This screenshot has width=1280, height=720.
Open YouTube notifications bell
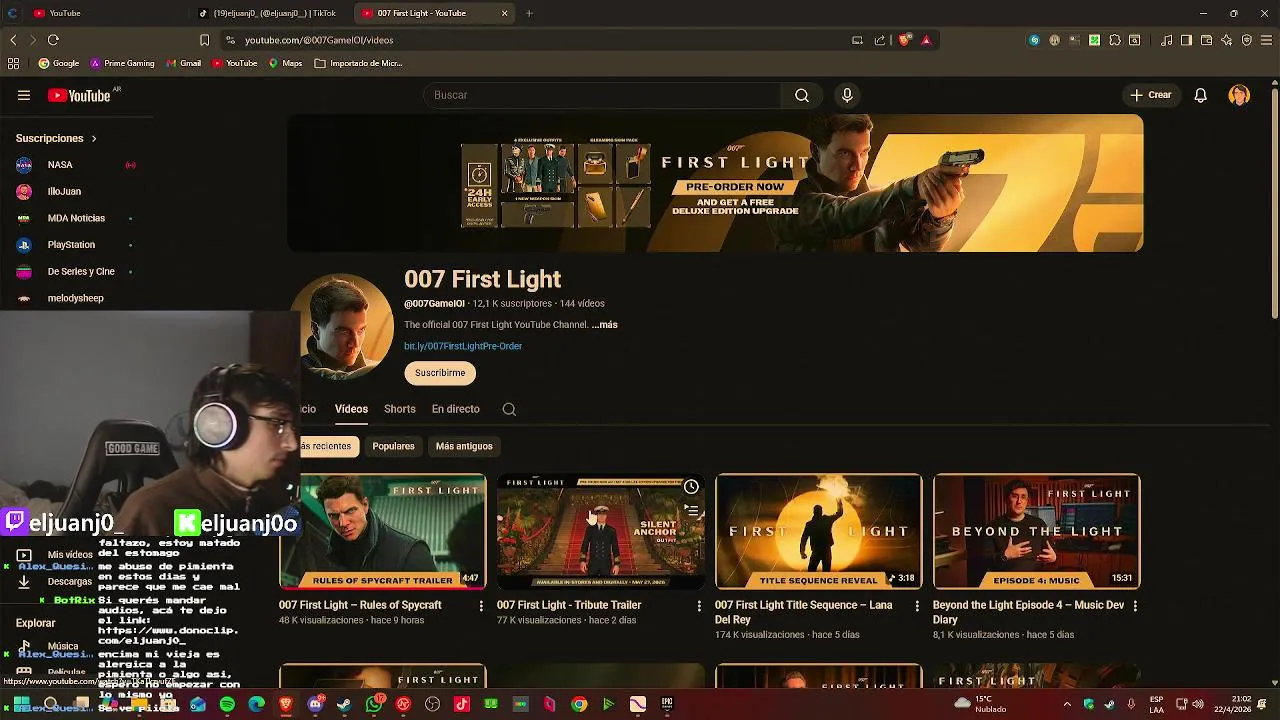[1201, 95]
